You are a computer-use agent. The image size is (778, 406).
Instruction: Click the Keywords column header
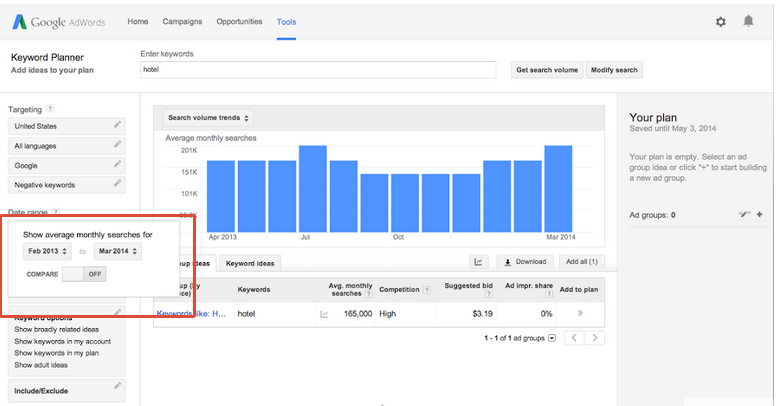[x=254, y=290]
